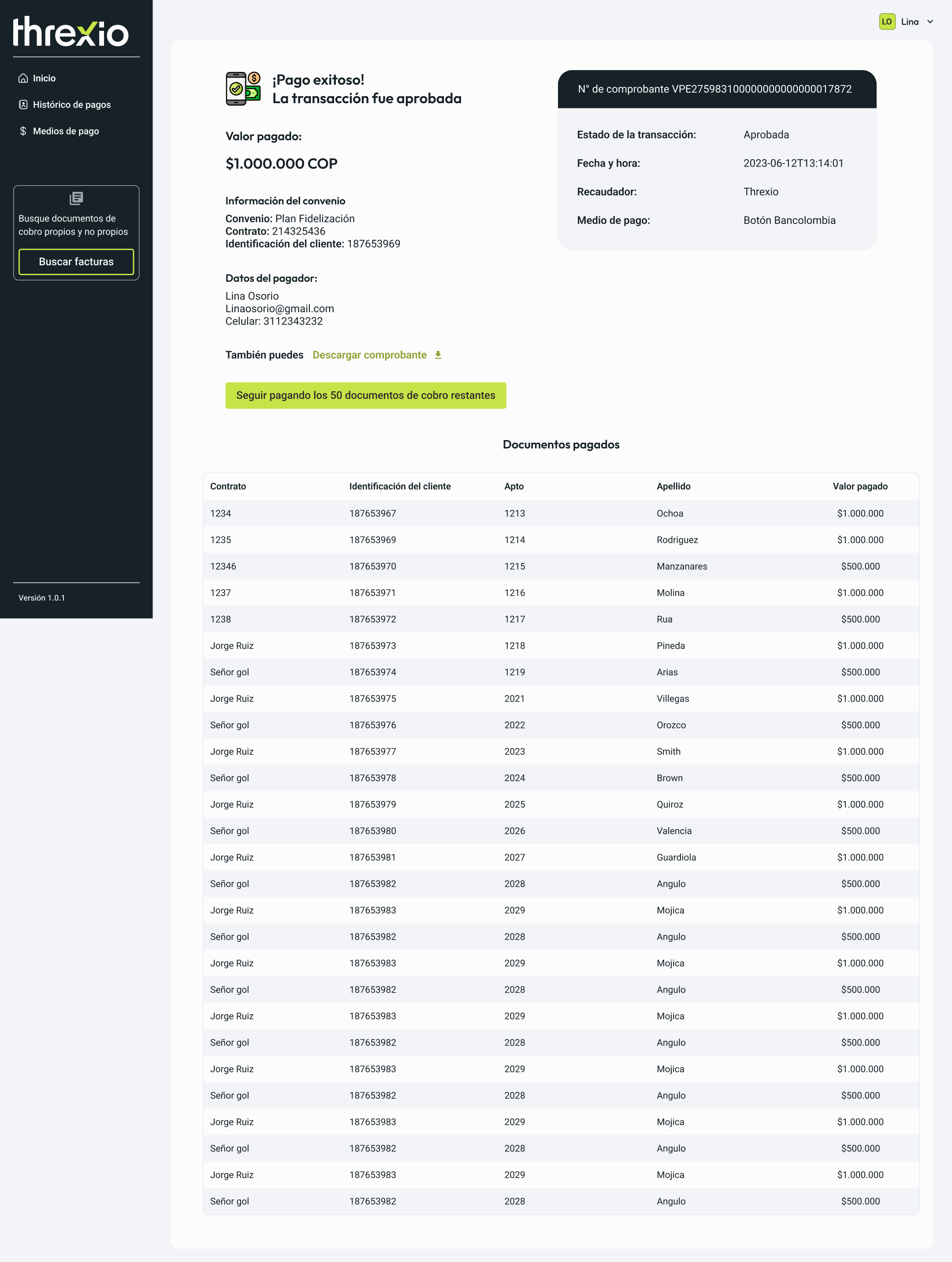Viewport: 952px width, 1262px height.
Task: Click the Inicio home icon
Action: [x=23, y=78]
